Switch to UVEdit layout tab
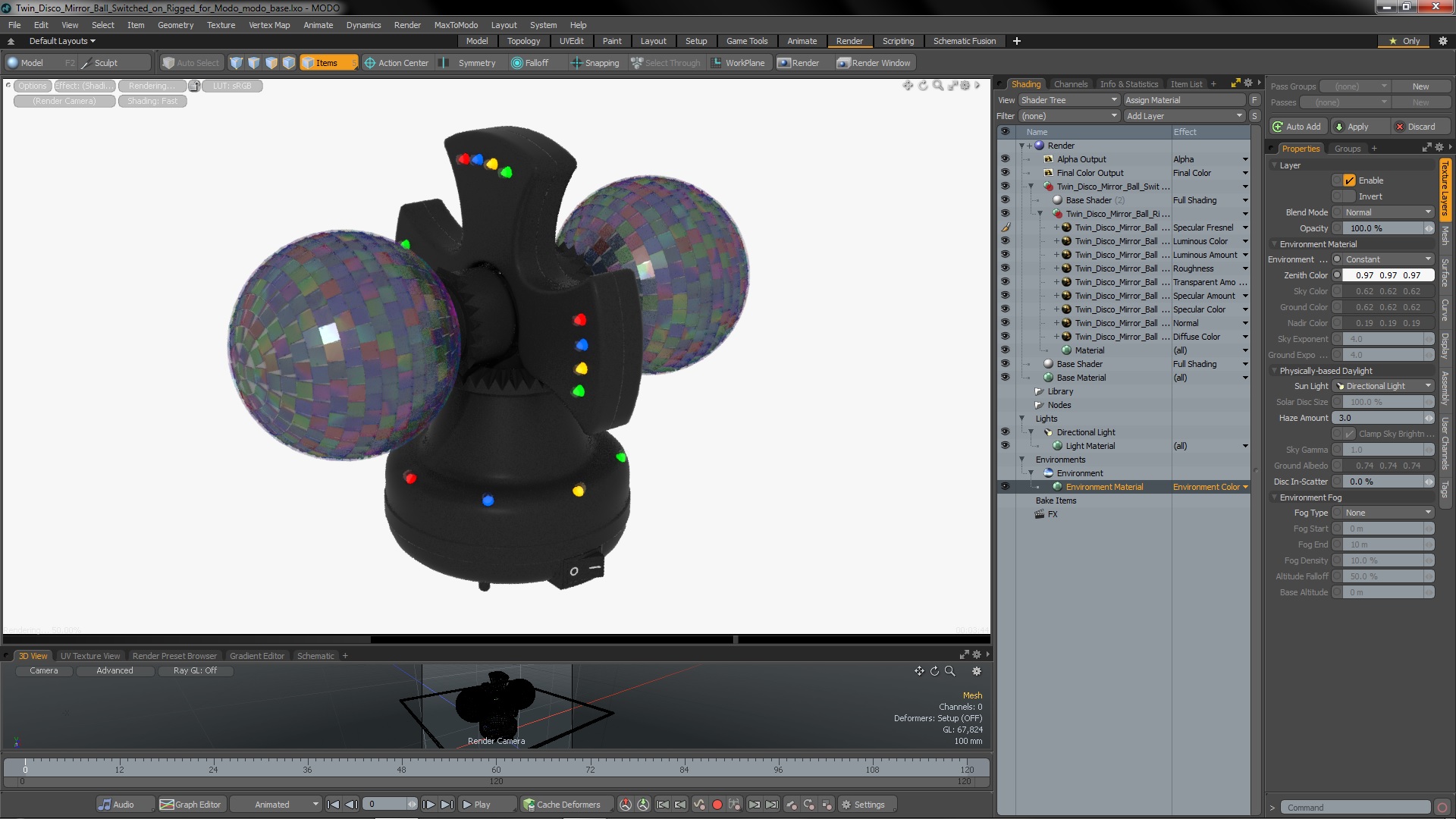Viewport: 1456px width, 819px height. coord(571,41)
